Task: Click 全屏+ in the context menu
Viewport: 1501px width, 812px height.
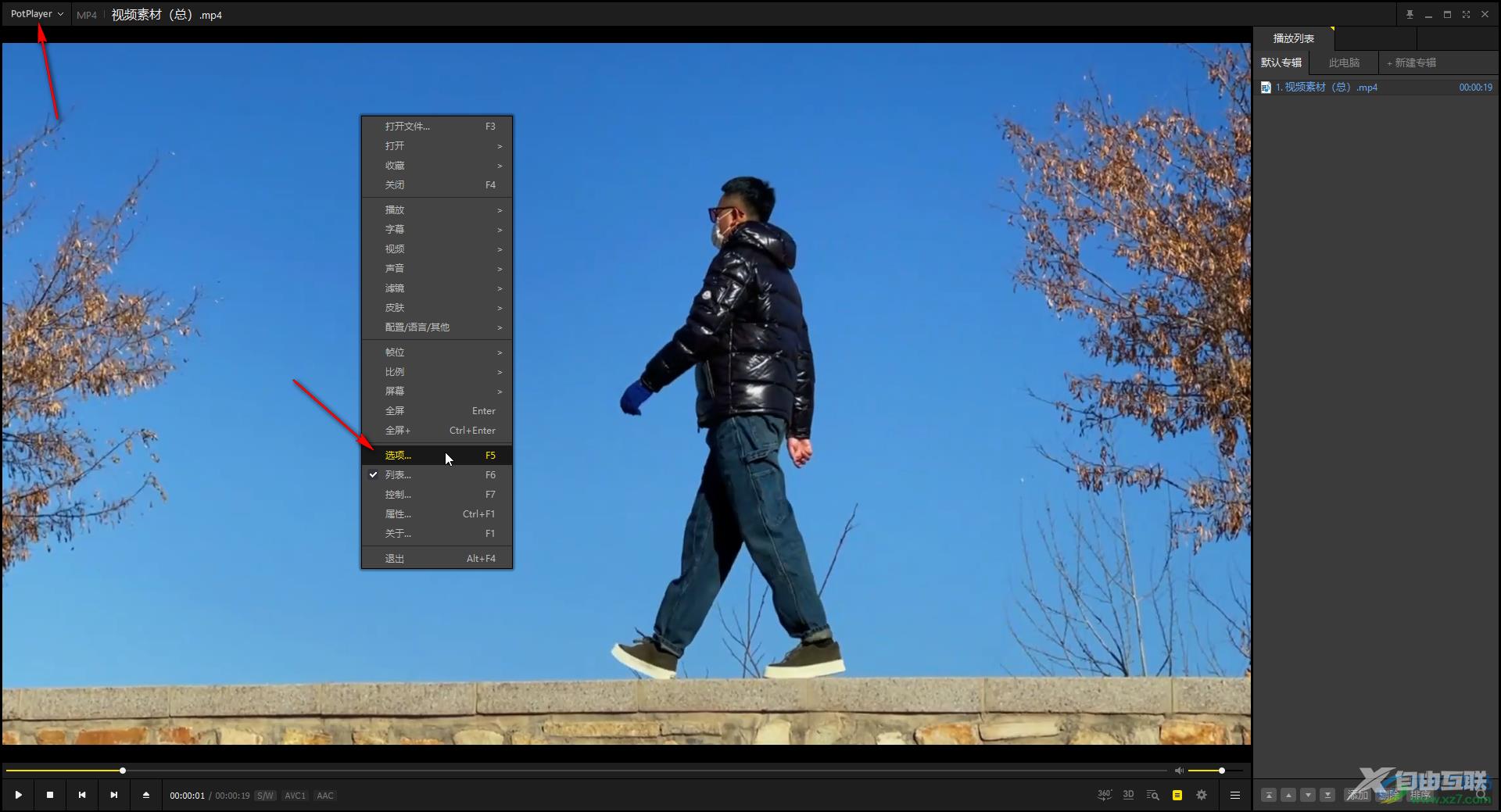Action: tap(437, 430)
